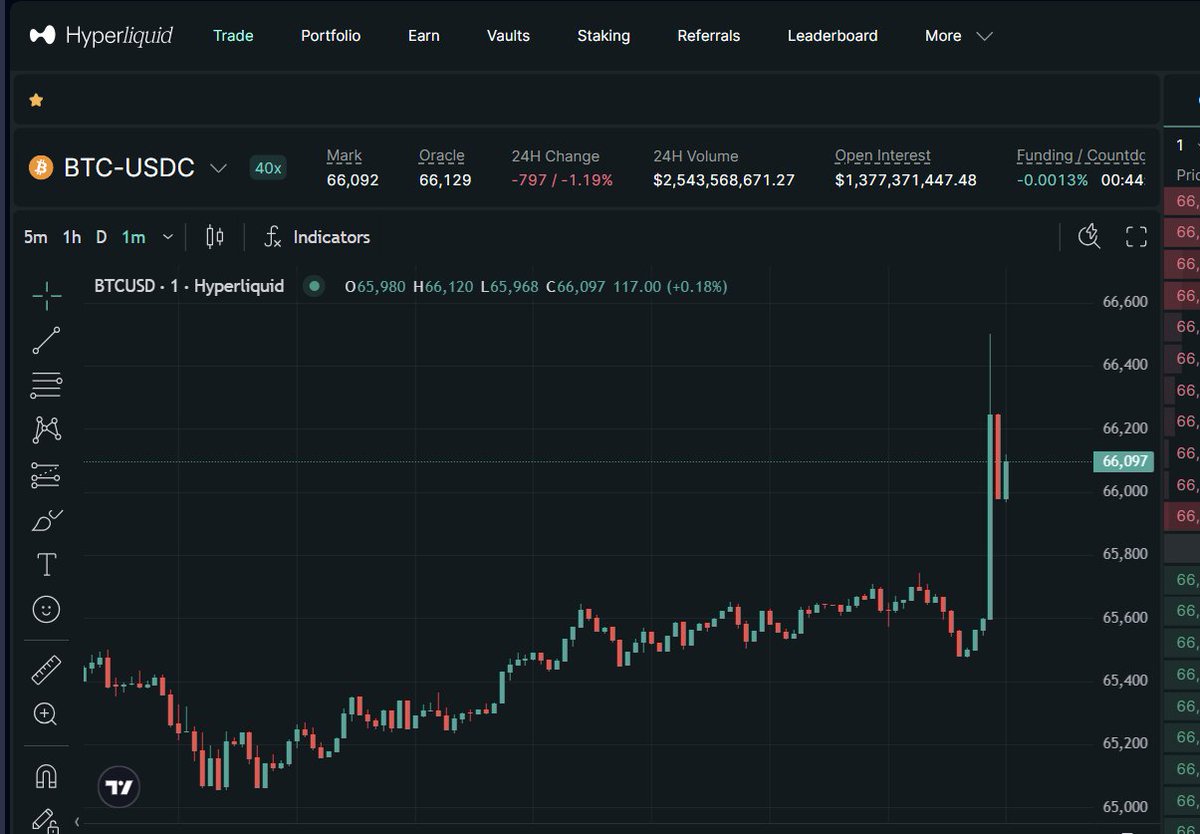
Task: Click the Mark price label
Action: (x=344, y=156)
